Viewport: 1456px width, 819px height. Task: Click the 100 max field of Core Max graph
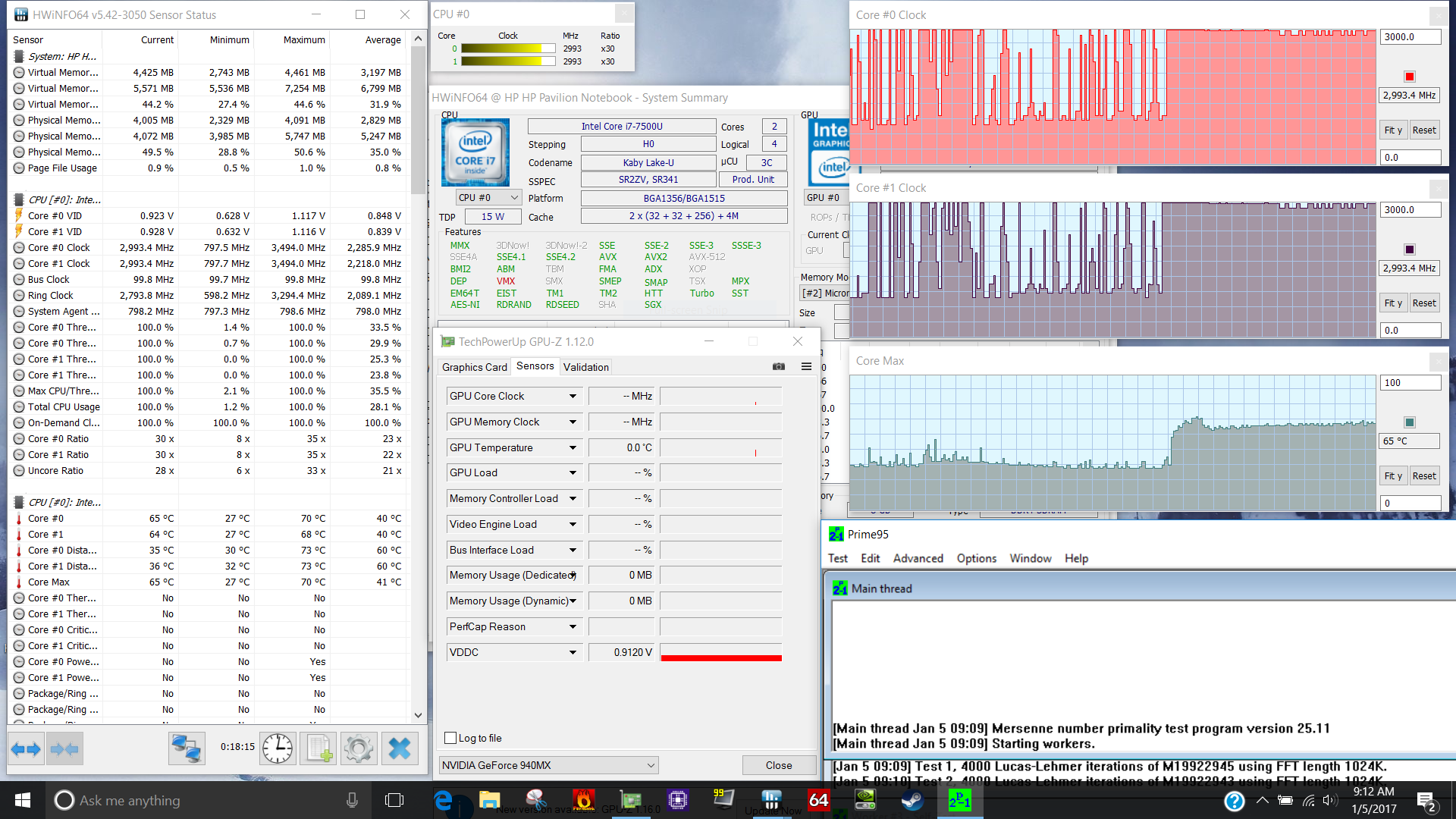(1410, 382)
